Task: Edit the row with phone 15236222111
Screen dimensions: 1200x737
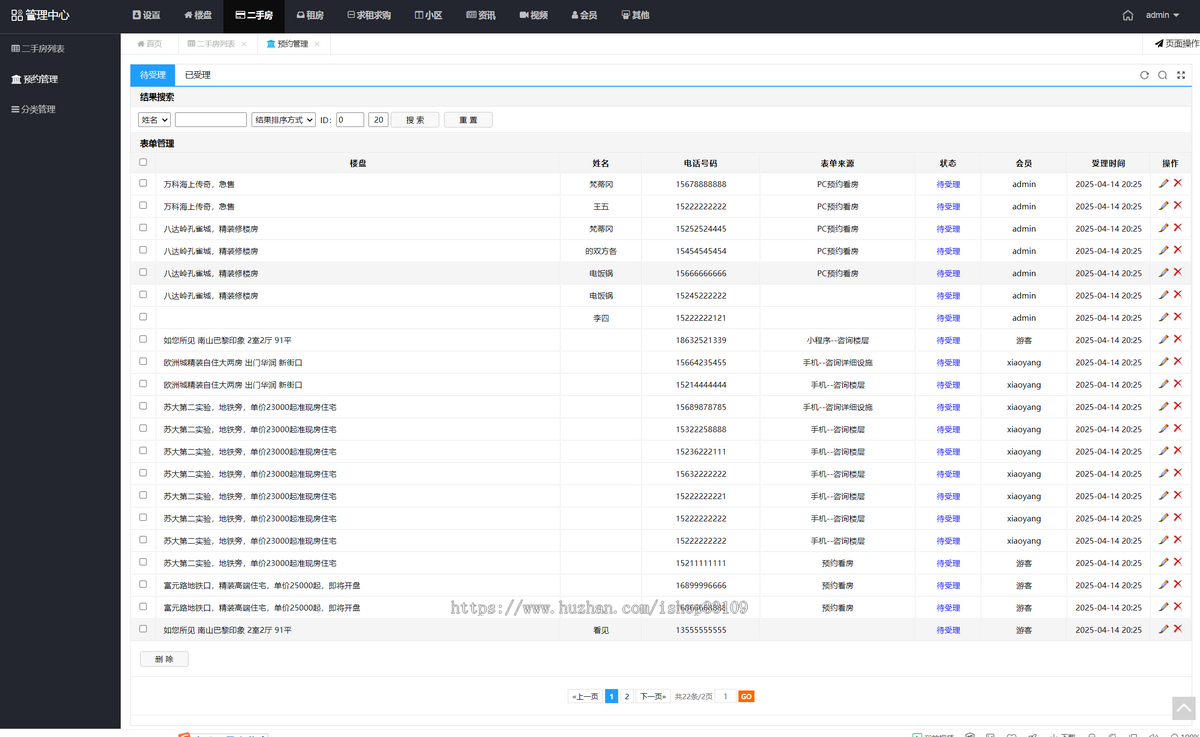Action: [x=1163, y=450]
